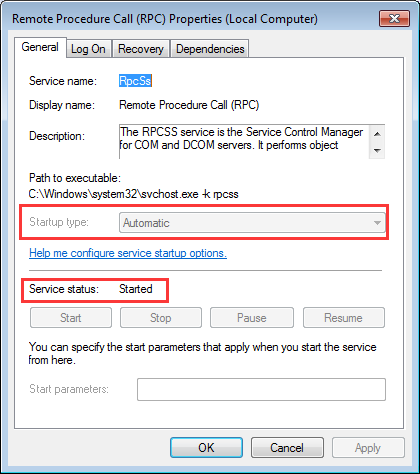Open the Startup type combo box
Screen dimensions: 420x474
252,223
